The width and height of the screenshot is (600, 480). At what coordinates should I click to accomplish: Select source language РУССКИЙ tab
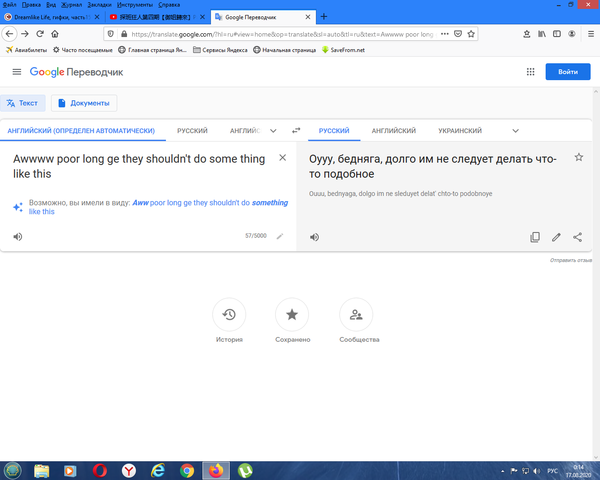(192, 131)
